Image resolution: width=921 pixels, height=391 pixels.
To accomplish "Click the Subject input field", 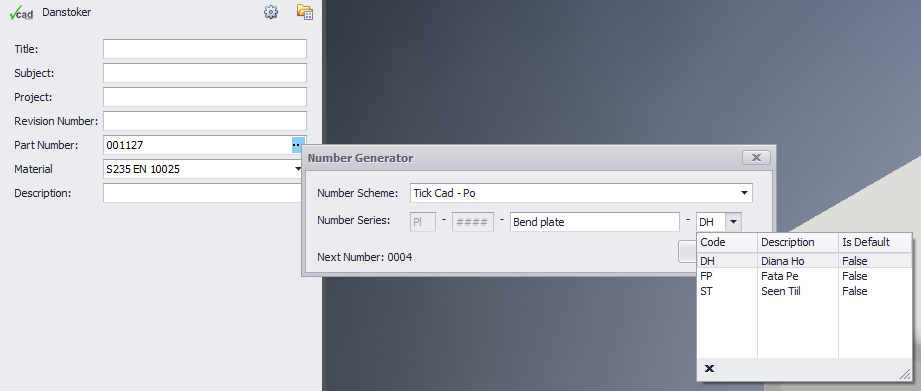I will pyautogui.click(x=205, y=73).
